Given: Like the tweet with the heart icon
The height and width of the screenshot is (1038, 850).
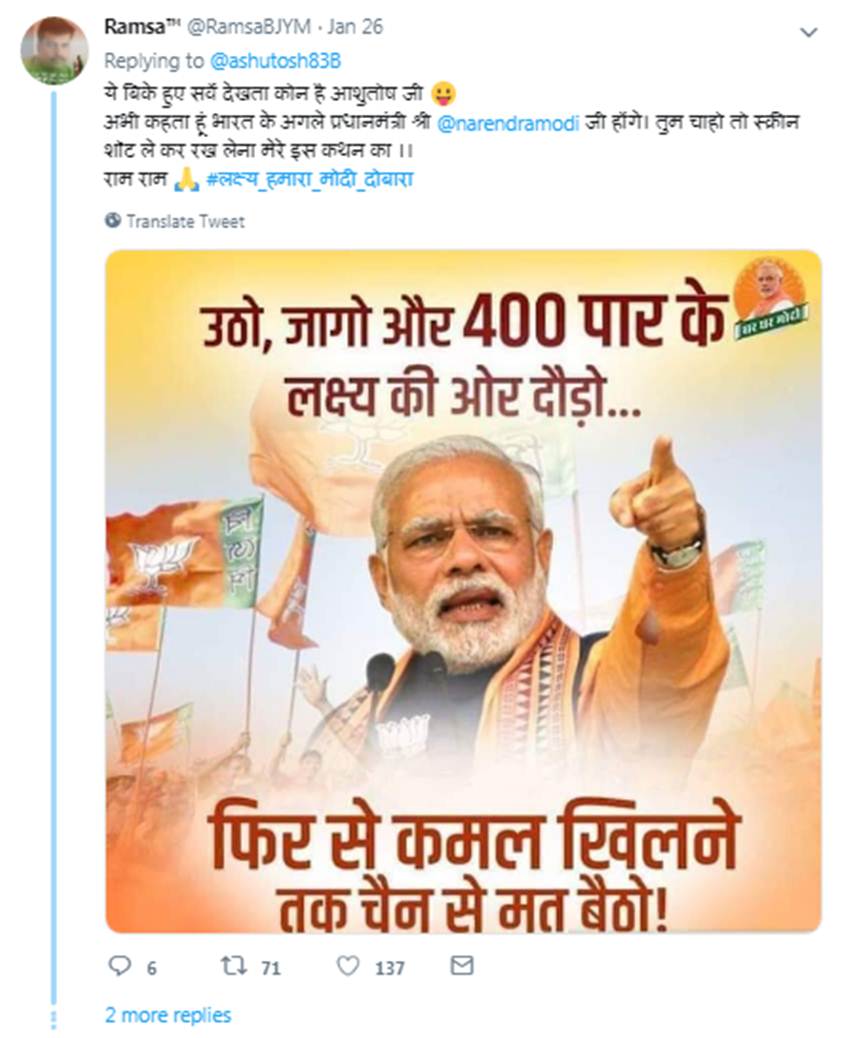Looking at the screenshot, I should click(x=347, y=966).
